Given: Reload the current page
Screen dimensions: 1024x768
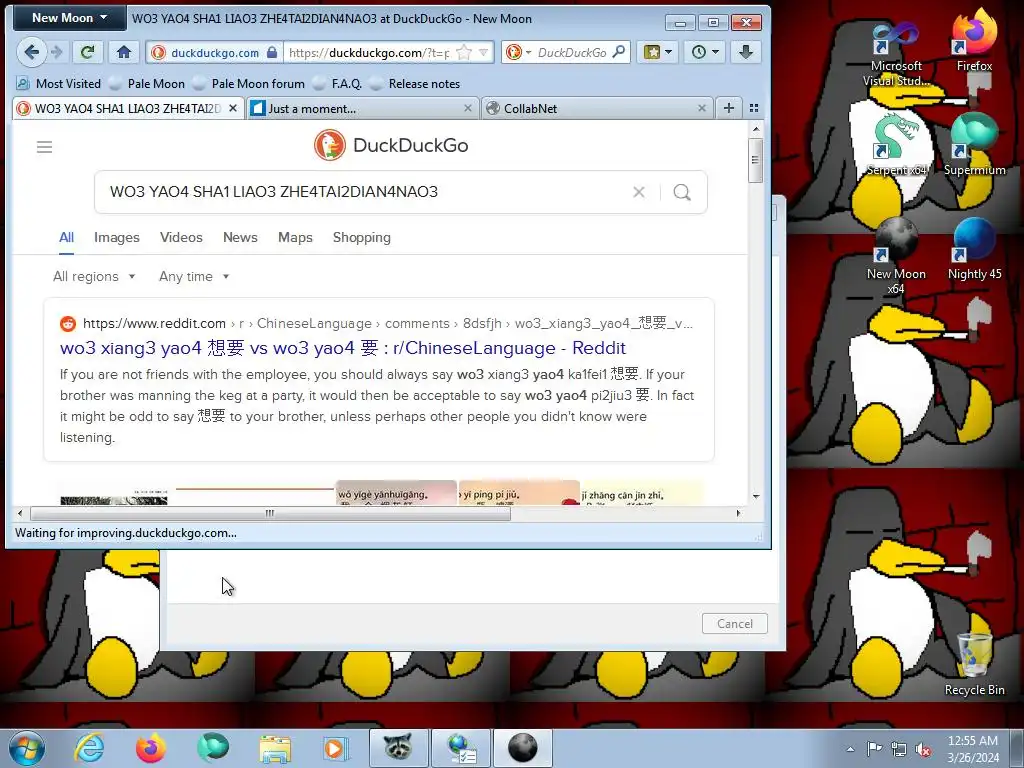Looking at the screenshot, I should click(87, 52).
